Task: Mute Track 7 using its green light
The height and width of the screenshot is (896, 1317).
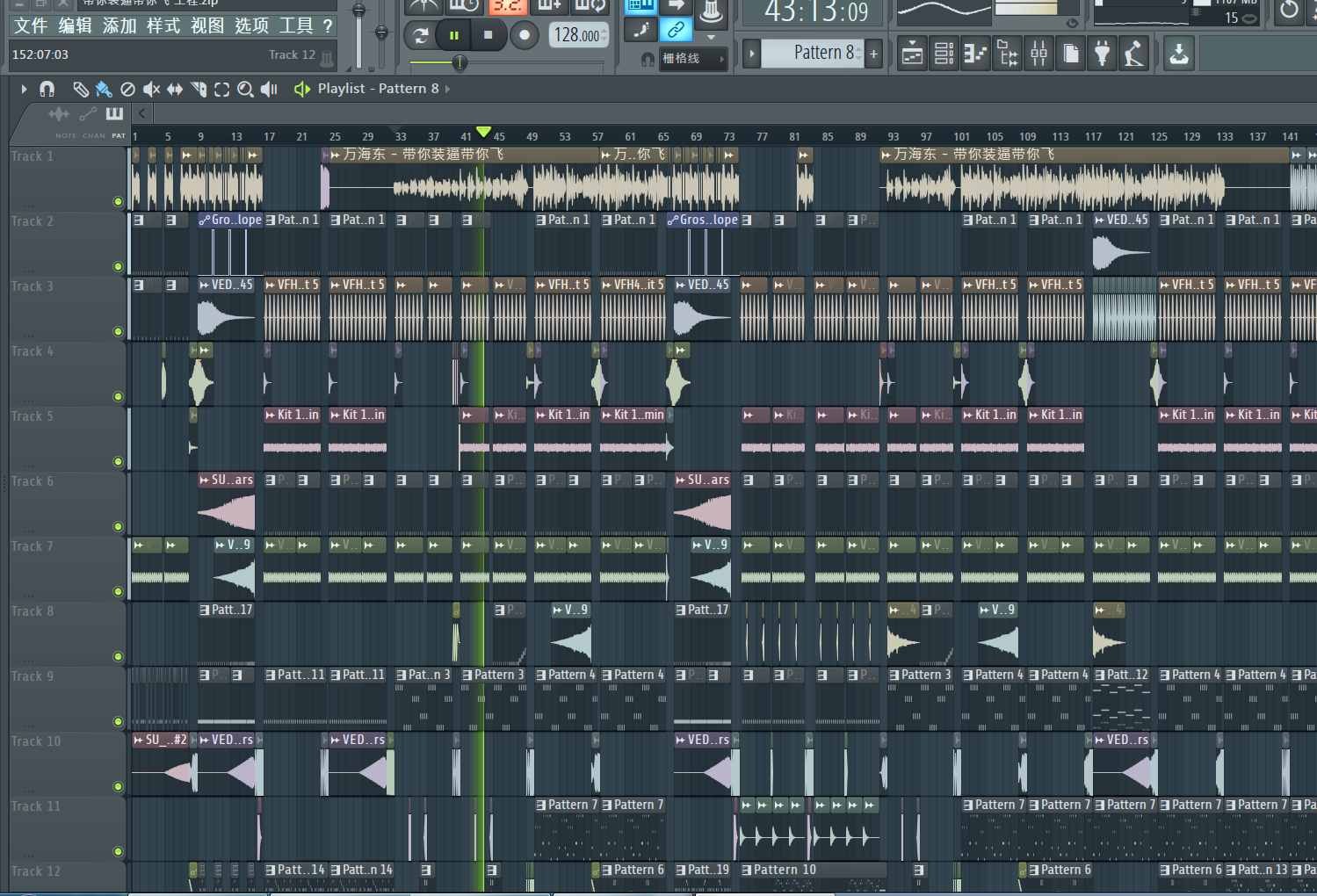Action: (x=118, y=591)
